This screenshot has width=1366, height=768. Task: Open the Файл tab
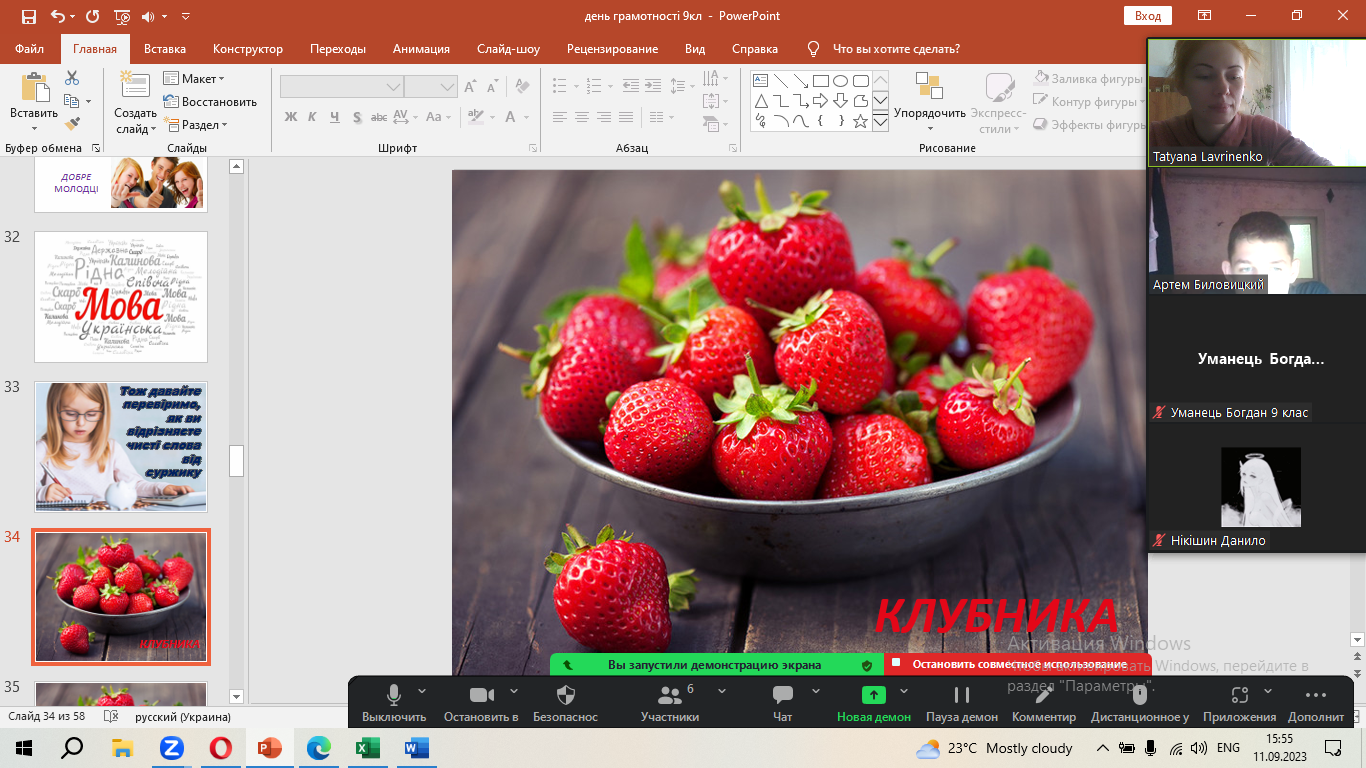tap(30, 48)
